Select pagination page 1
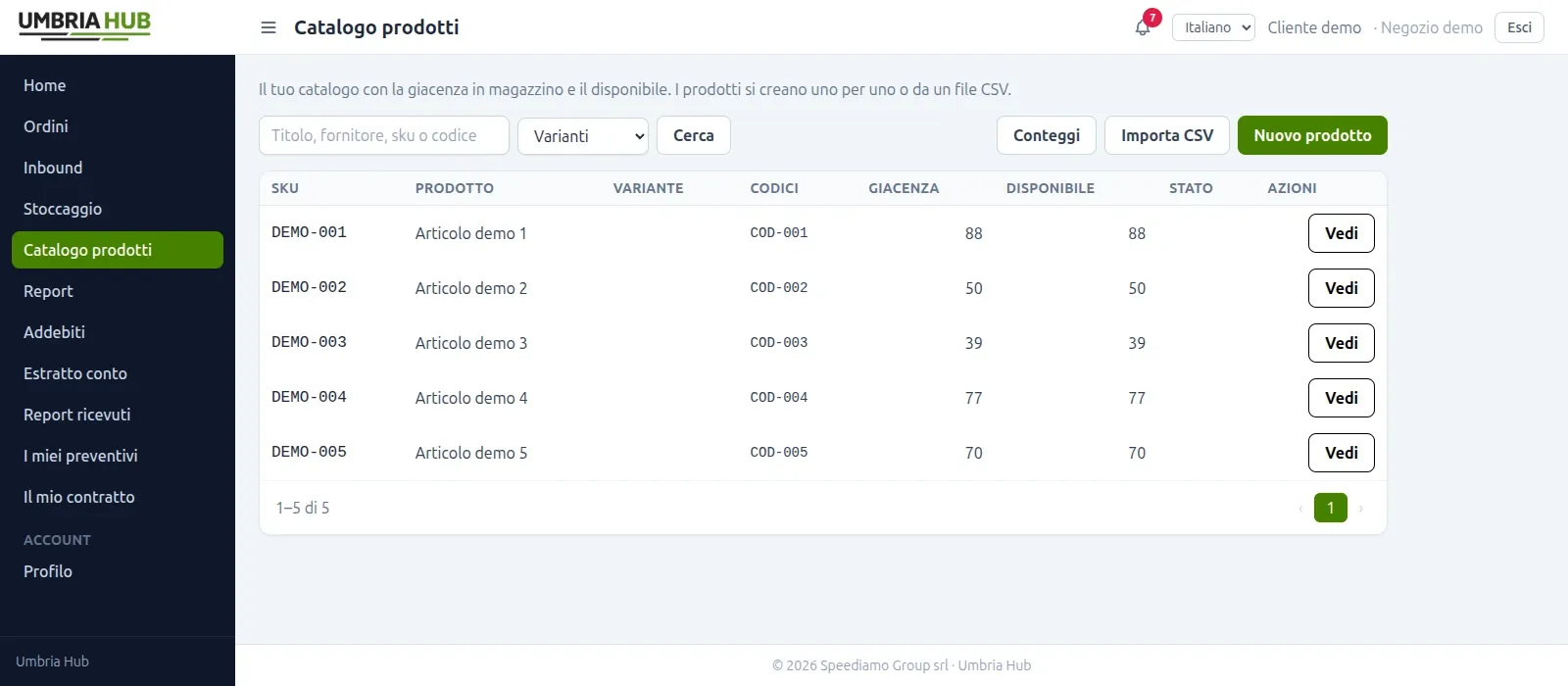 click(1331, 508)
